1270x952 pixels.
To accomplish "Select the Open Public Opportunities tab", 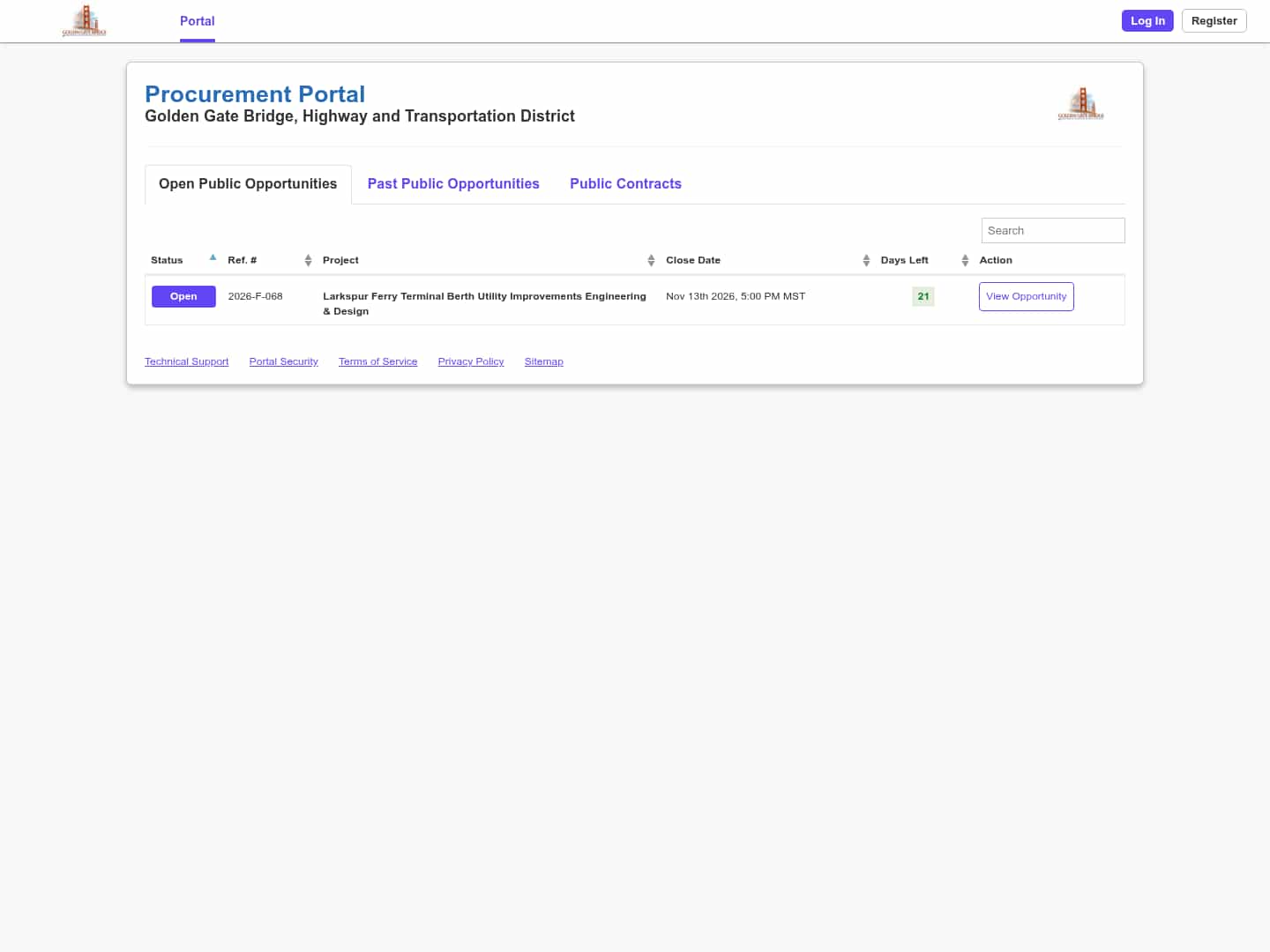I will click(x=248, y=184).
